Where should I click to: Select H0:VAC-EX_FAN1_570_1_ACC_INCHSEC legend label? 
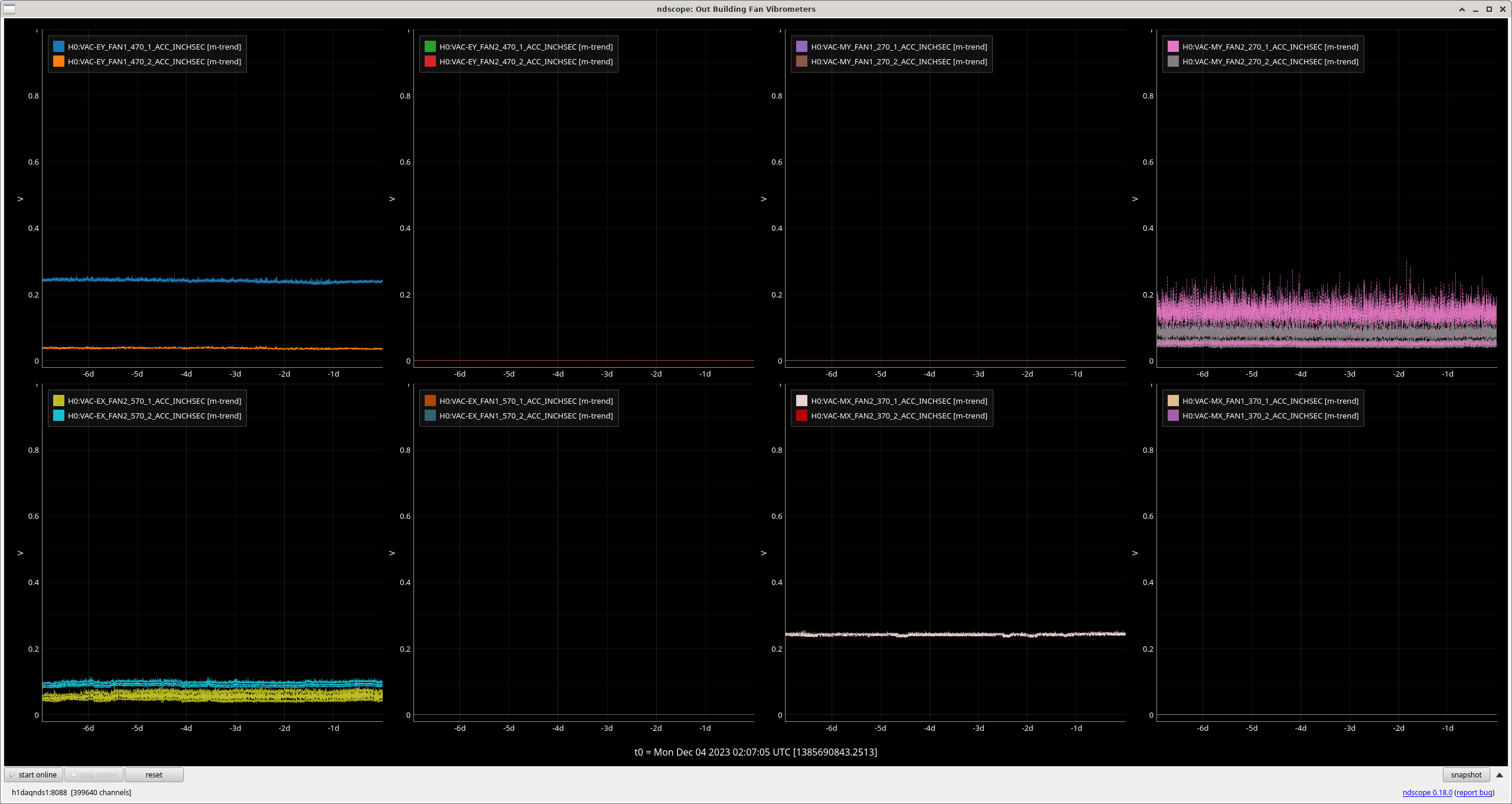coord(526,401)
